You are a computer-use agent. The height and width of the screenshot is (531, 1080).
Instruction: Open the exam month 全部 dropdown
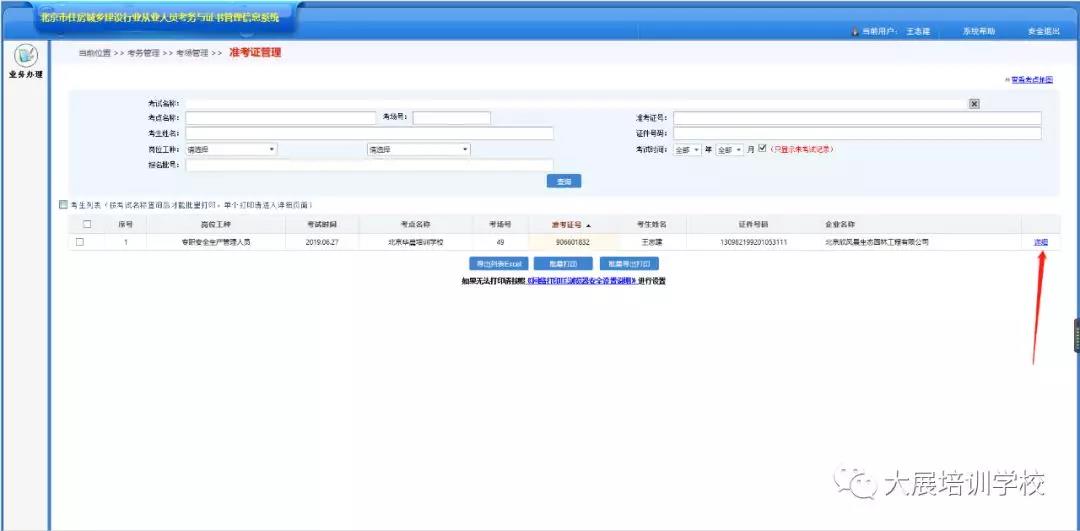pyautogui.click(x=729, y=150)
